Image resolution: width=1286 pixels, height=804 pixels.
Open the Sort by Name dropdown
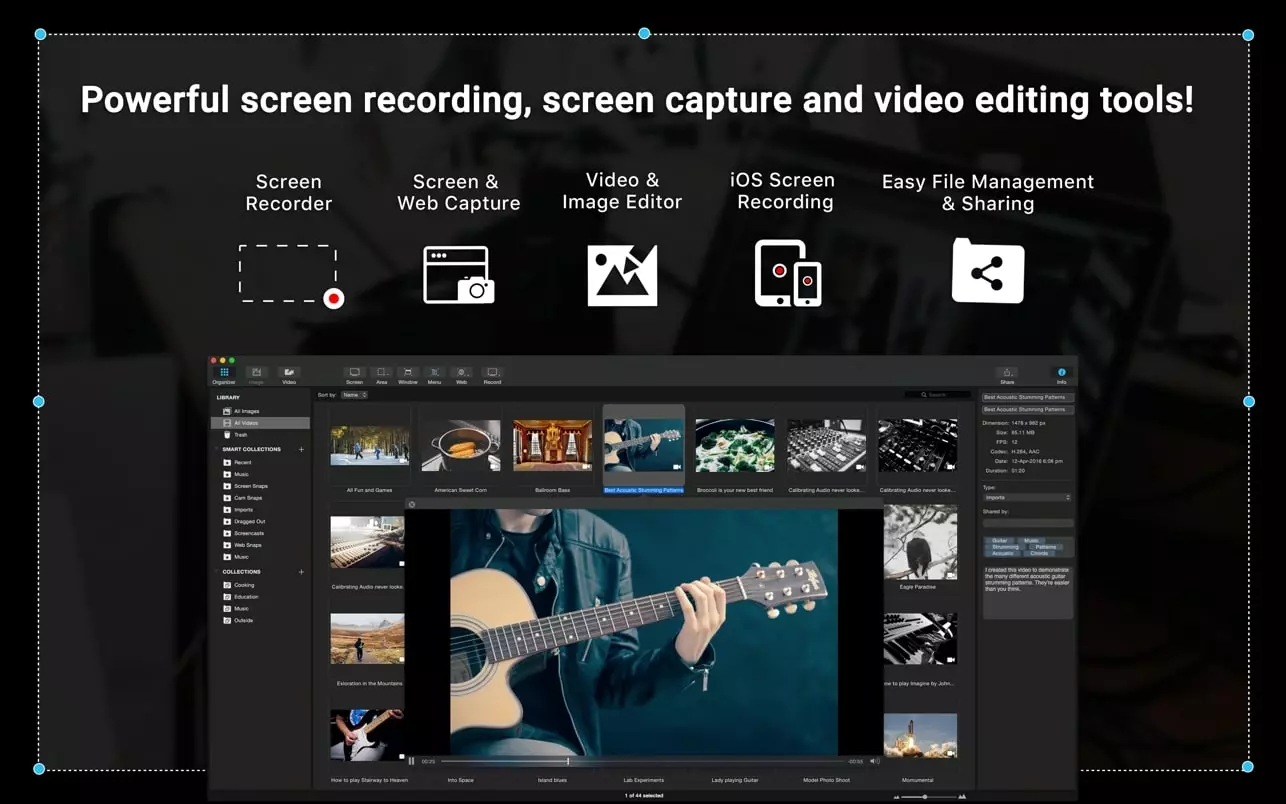tap(354, 395)
